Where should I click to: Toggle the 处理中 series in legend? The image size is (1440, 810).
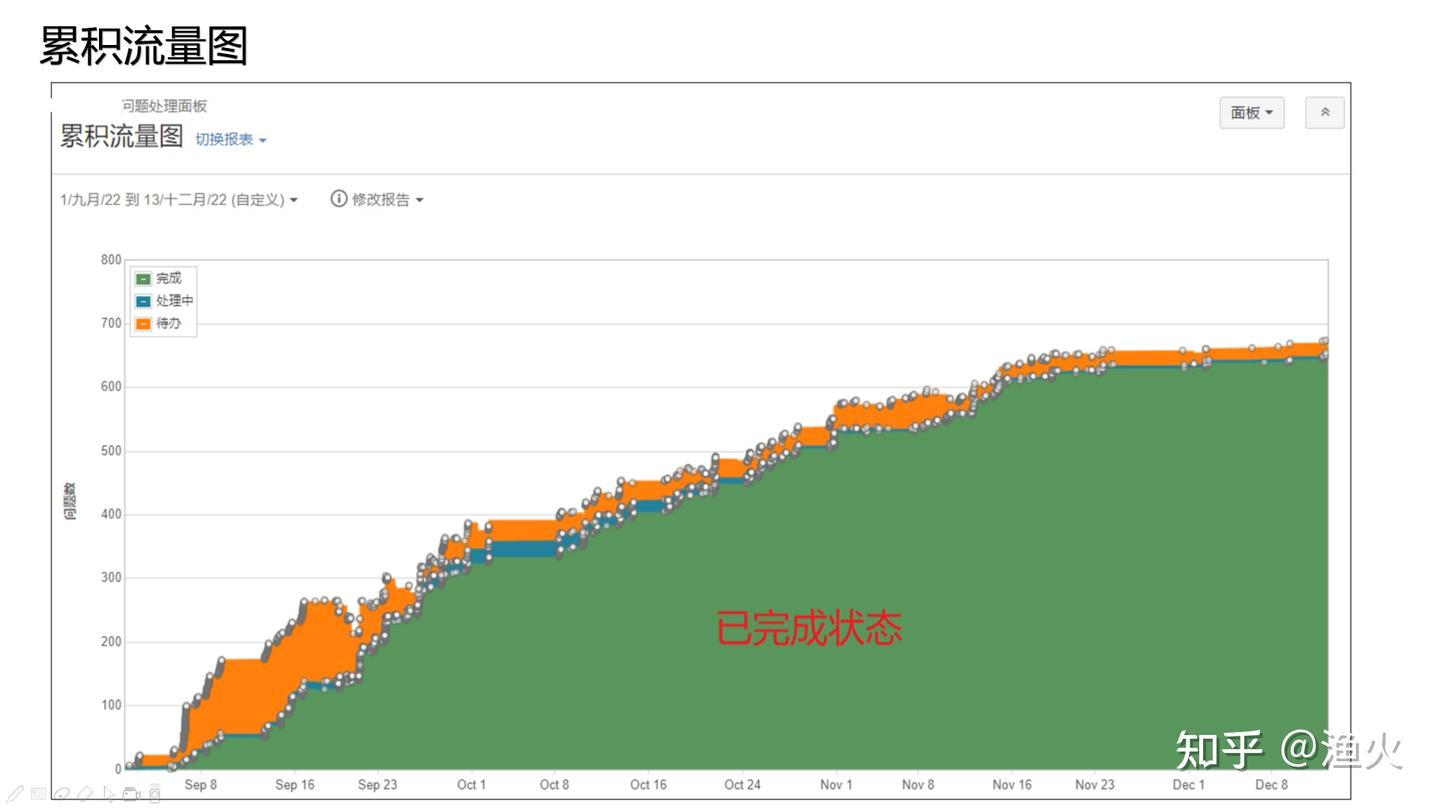tap(143, 301)
